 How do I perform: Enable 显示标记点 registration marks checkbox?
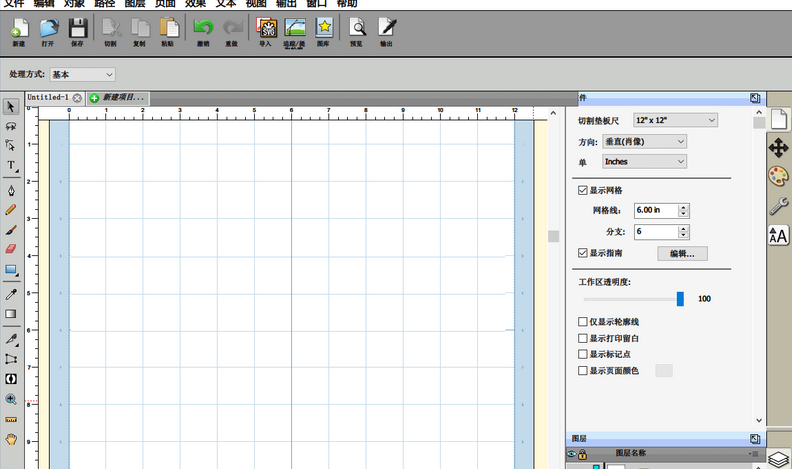click(x=582, y=354)
